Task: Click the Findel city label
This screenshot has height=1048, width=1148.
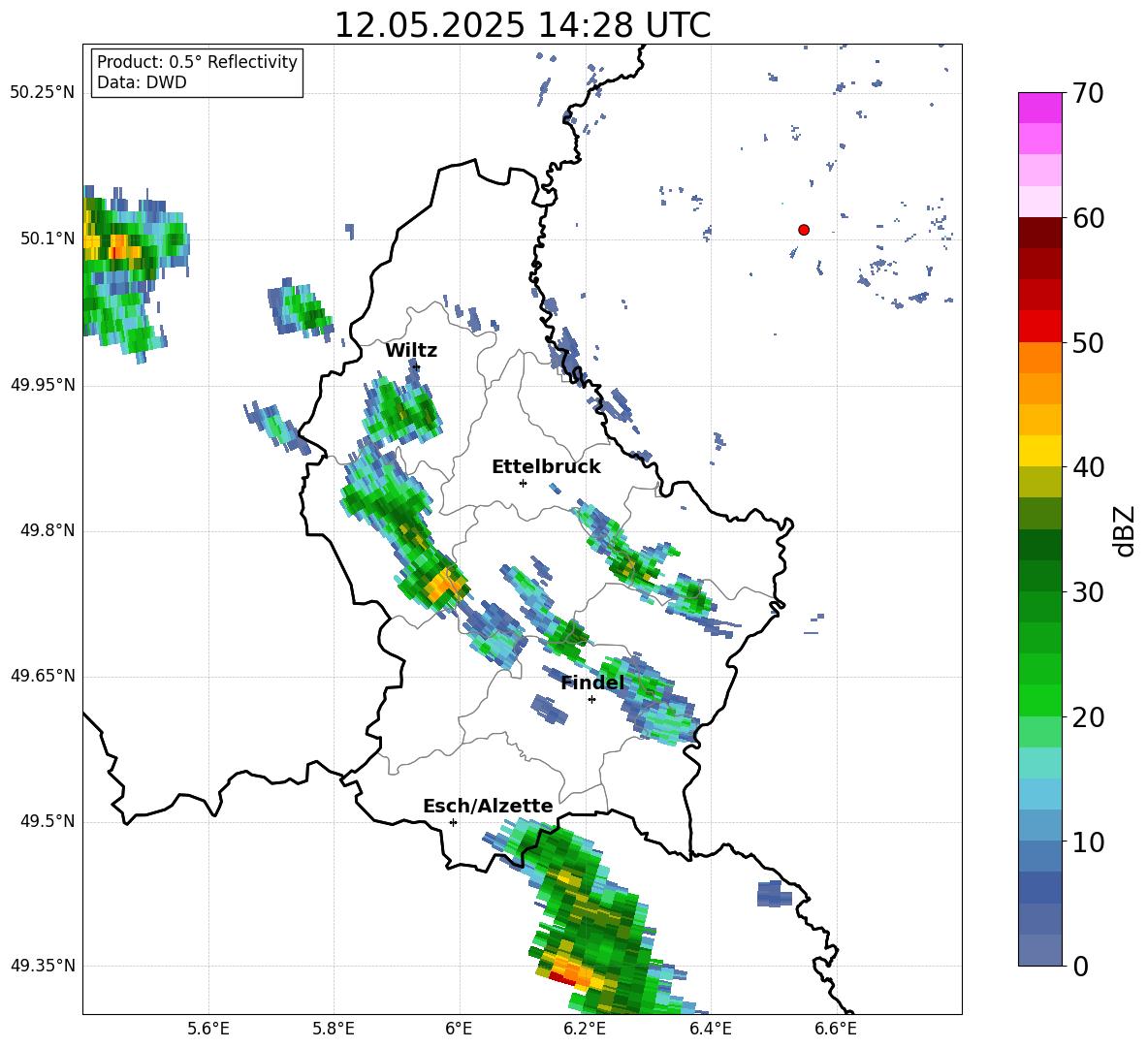Action: pyautogui.click(x=593, y=683)
